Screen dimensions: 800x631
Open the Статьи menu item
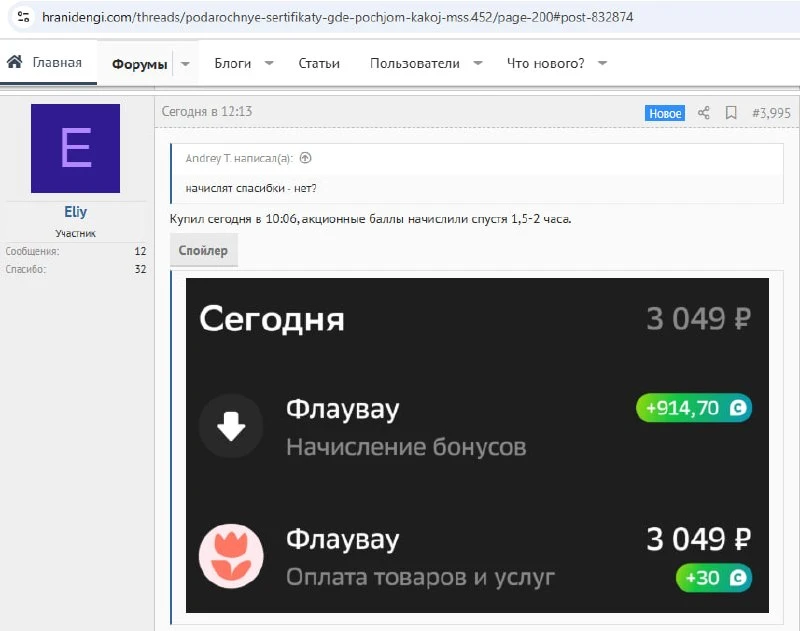(319, 63)
